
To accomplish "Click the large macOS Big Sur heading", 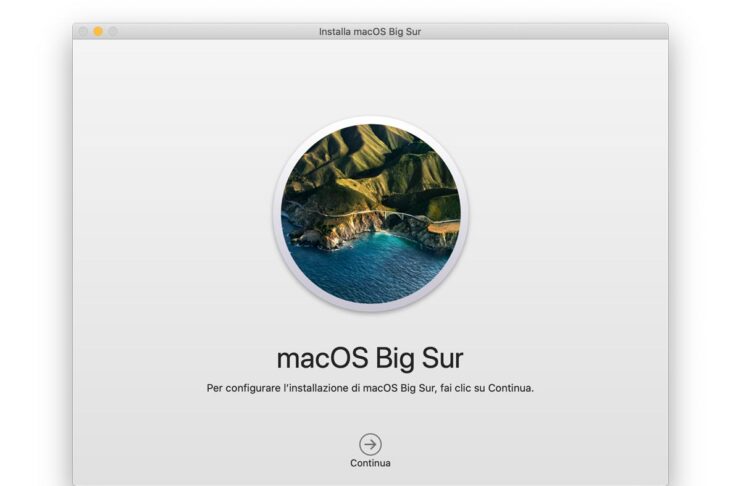I will [x=370, y=358].
